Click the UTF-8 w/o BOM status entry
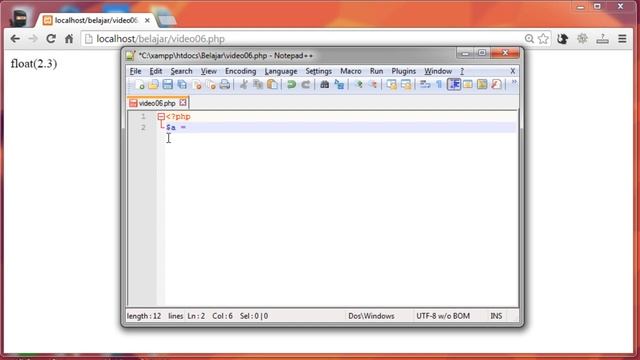 click(443, 316)
